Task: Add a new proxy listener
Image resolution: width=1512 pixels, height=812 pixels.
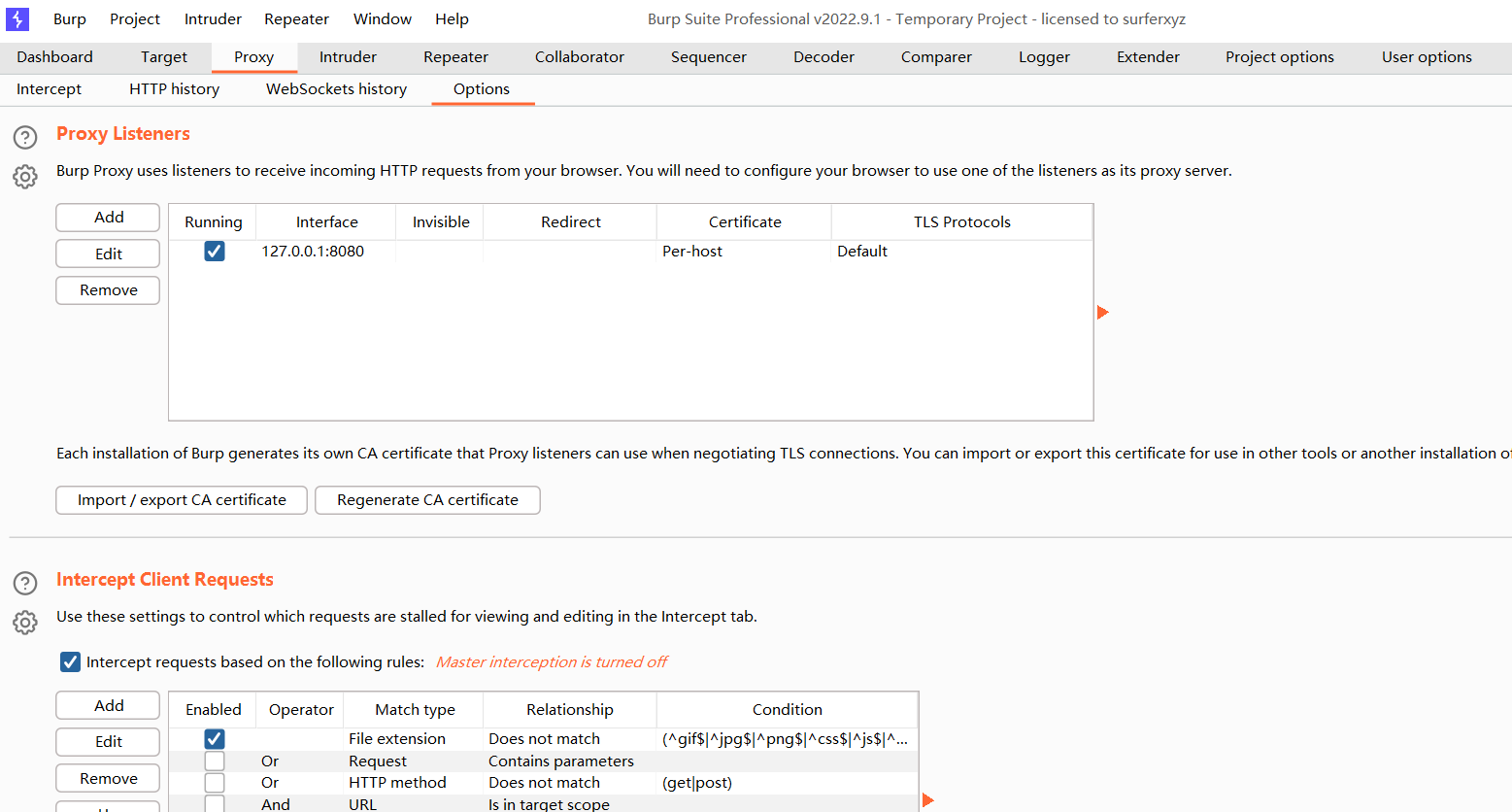Action: click(x=108, y=218)
